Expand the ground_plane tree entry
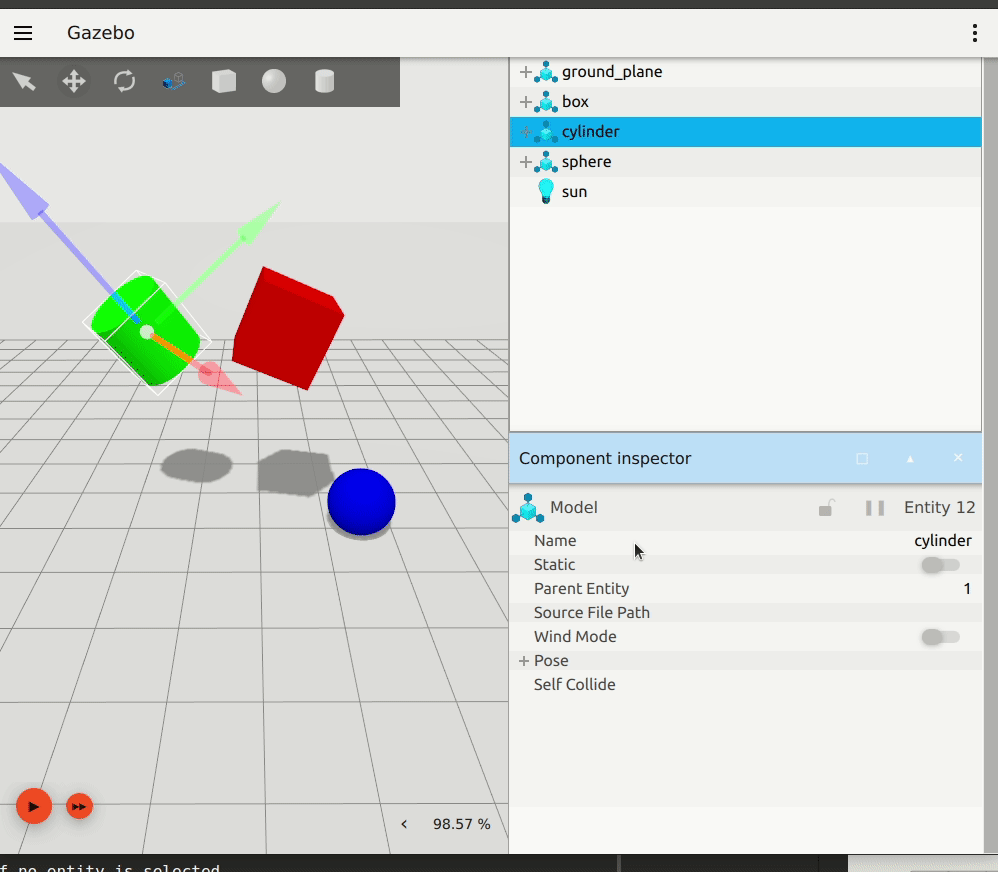This screenshot has height=872, width=998. pyautogui.click(x=526, y=72)
